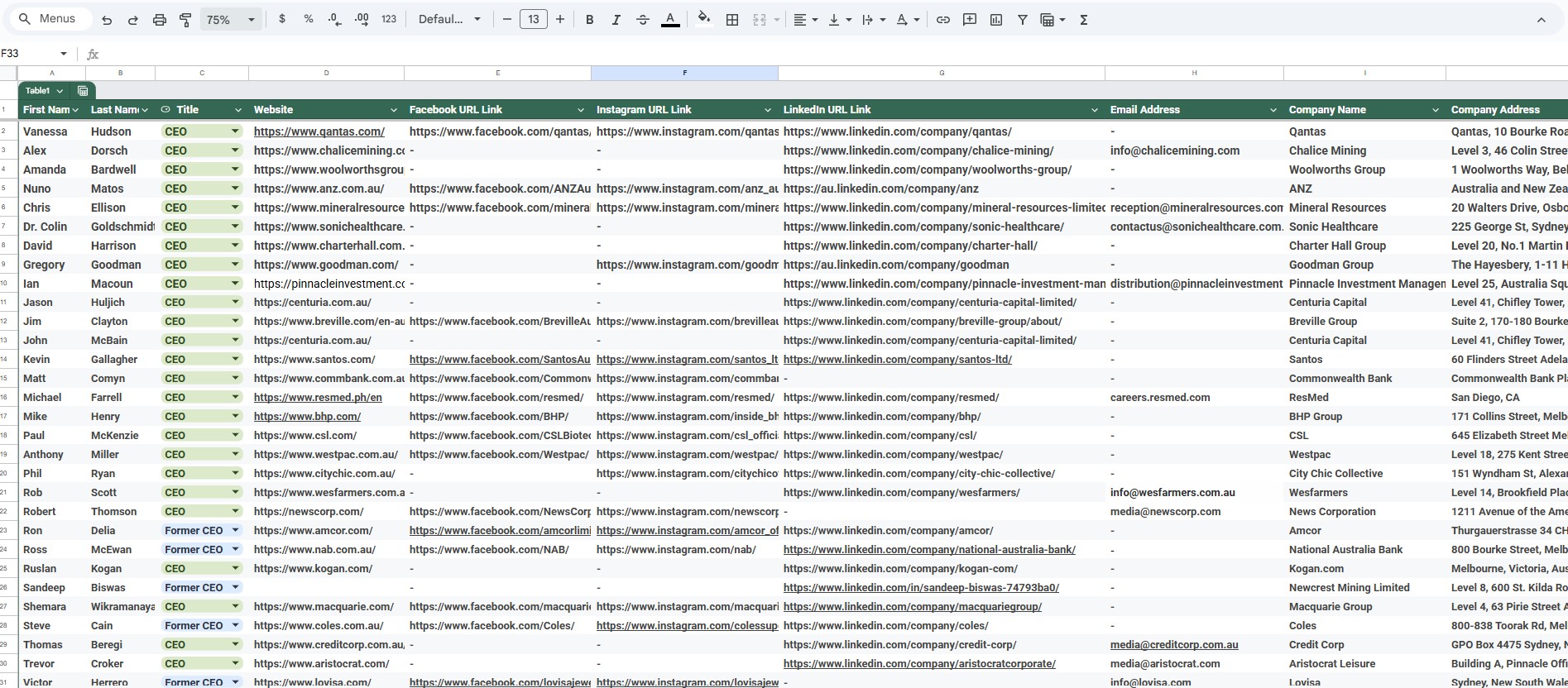Print the spreadsheet
Screen dimensions: 1568x688
tap(160, 20)
